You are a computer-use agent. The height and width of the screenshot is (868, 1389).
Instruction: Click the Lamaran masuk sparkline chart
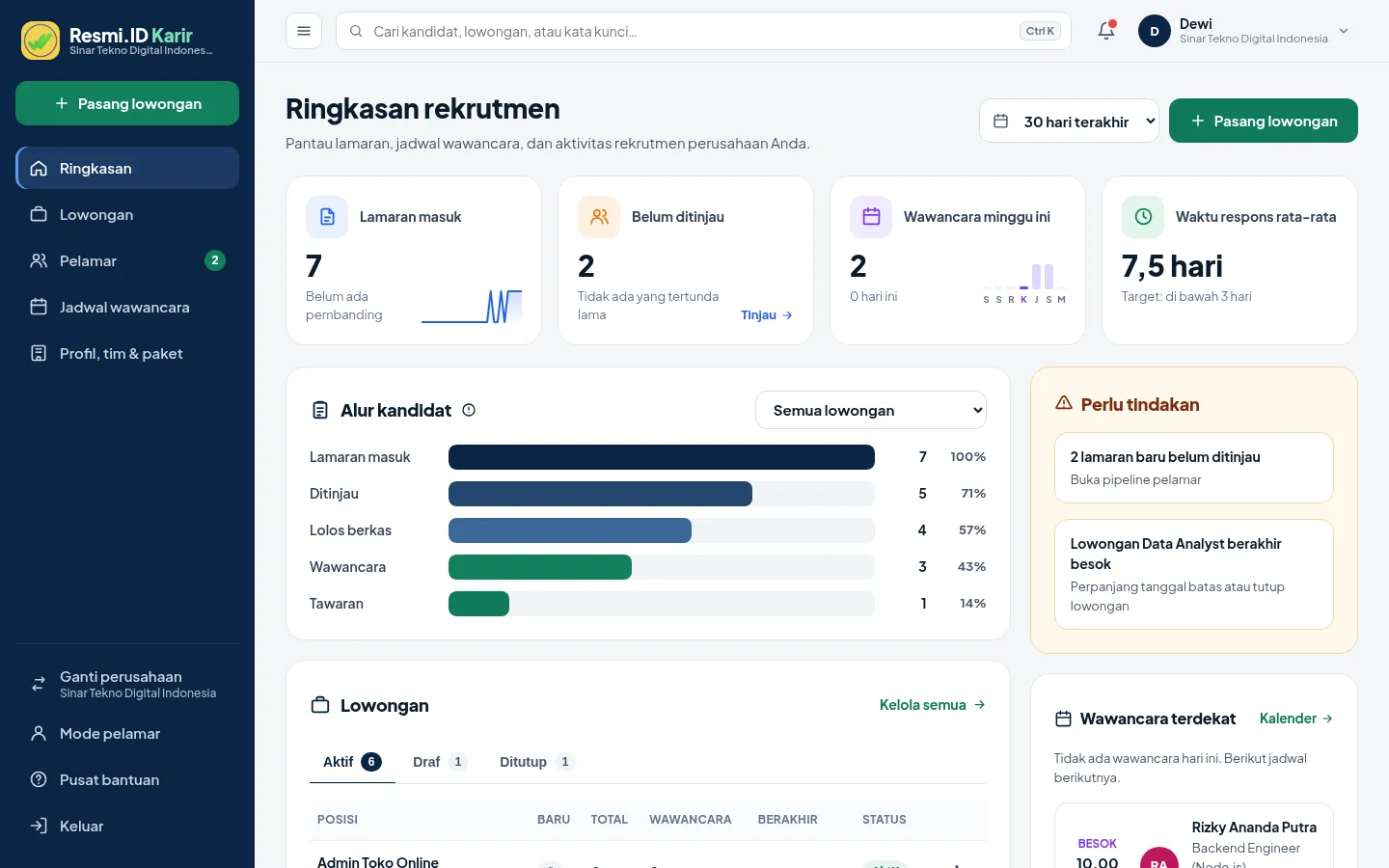[472, 306]
